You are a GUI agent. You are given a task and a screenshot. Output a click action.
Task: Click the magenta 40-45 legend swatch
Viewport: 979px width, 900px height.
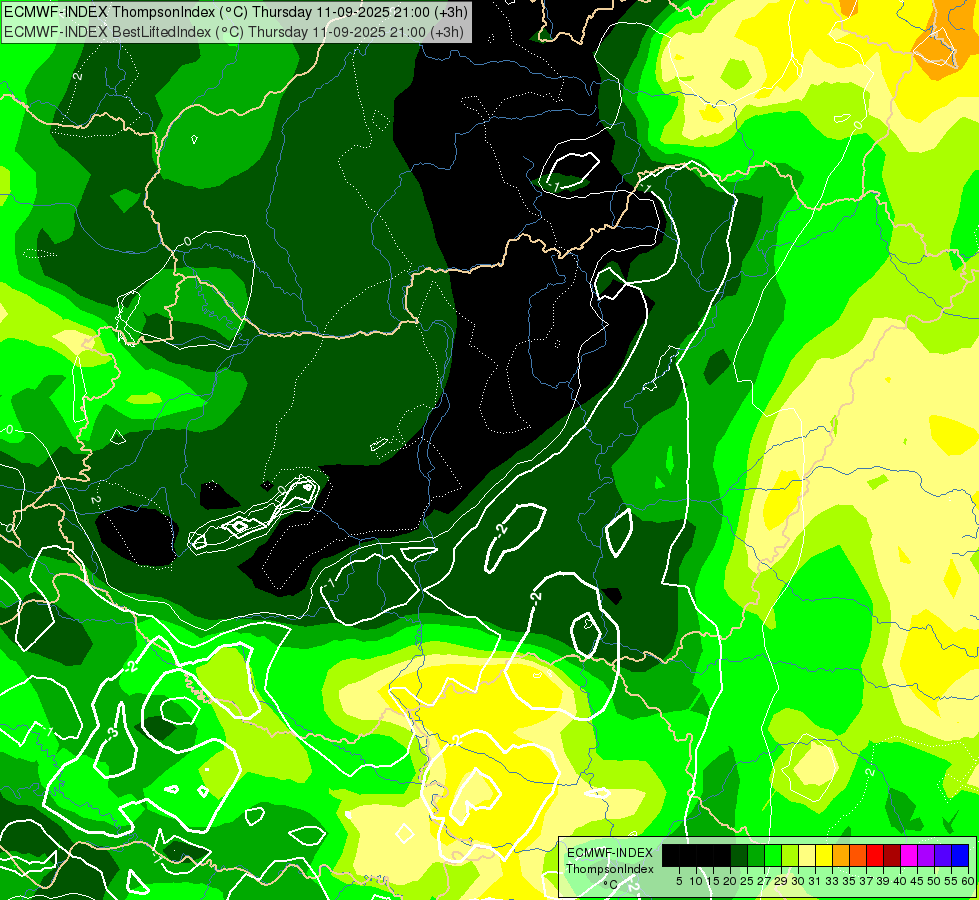[x=909, y=855]
